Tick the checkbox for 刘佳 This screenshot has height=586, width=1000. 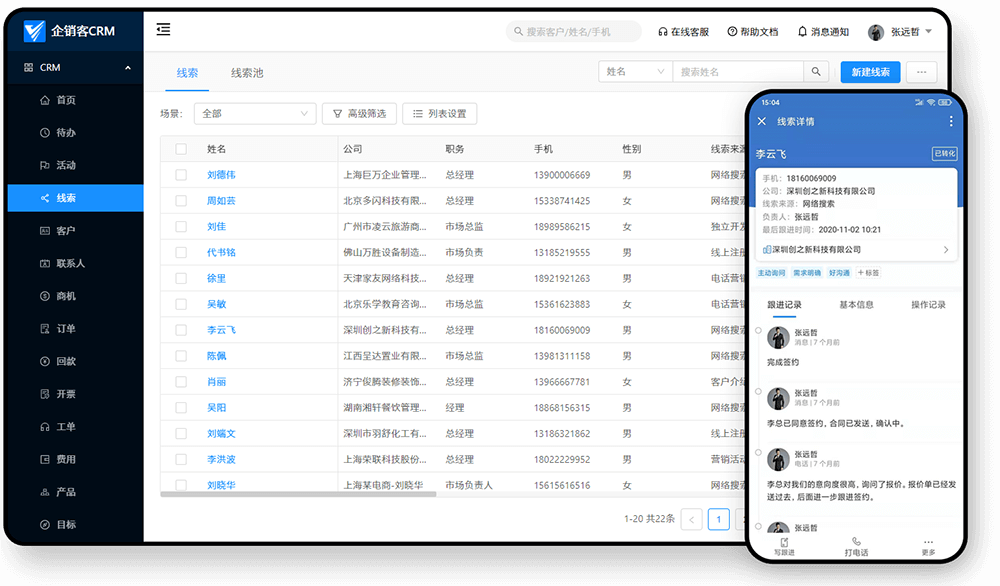(181, 226)
